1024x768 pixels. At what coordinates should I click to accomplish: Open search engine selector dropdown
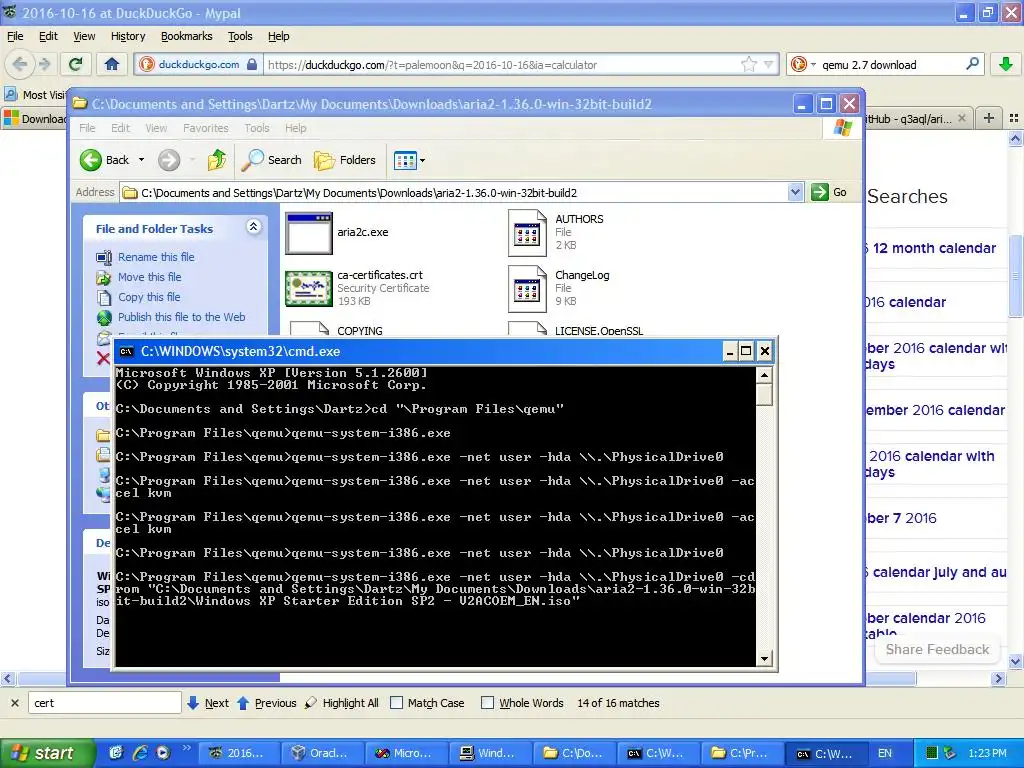click(813, 64)
